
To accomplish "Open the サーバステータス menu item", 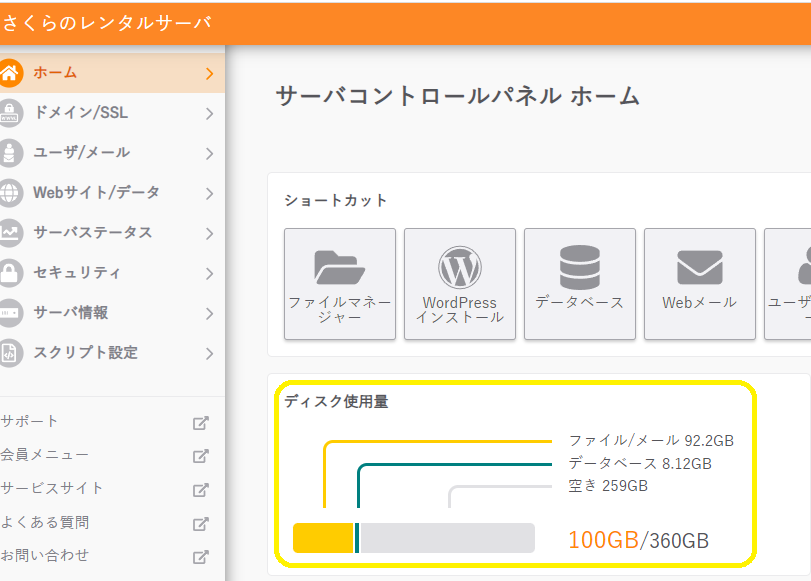I will click(x=112, y=233).
